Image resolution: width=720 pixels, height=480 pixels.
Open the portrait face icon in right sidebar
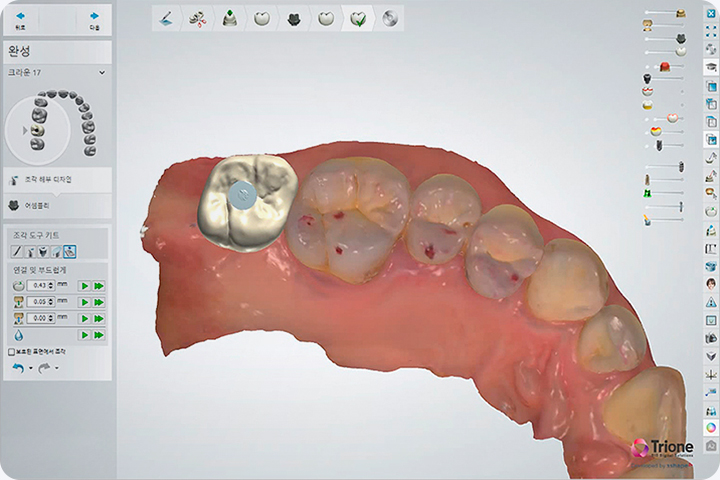[711, 284]
